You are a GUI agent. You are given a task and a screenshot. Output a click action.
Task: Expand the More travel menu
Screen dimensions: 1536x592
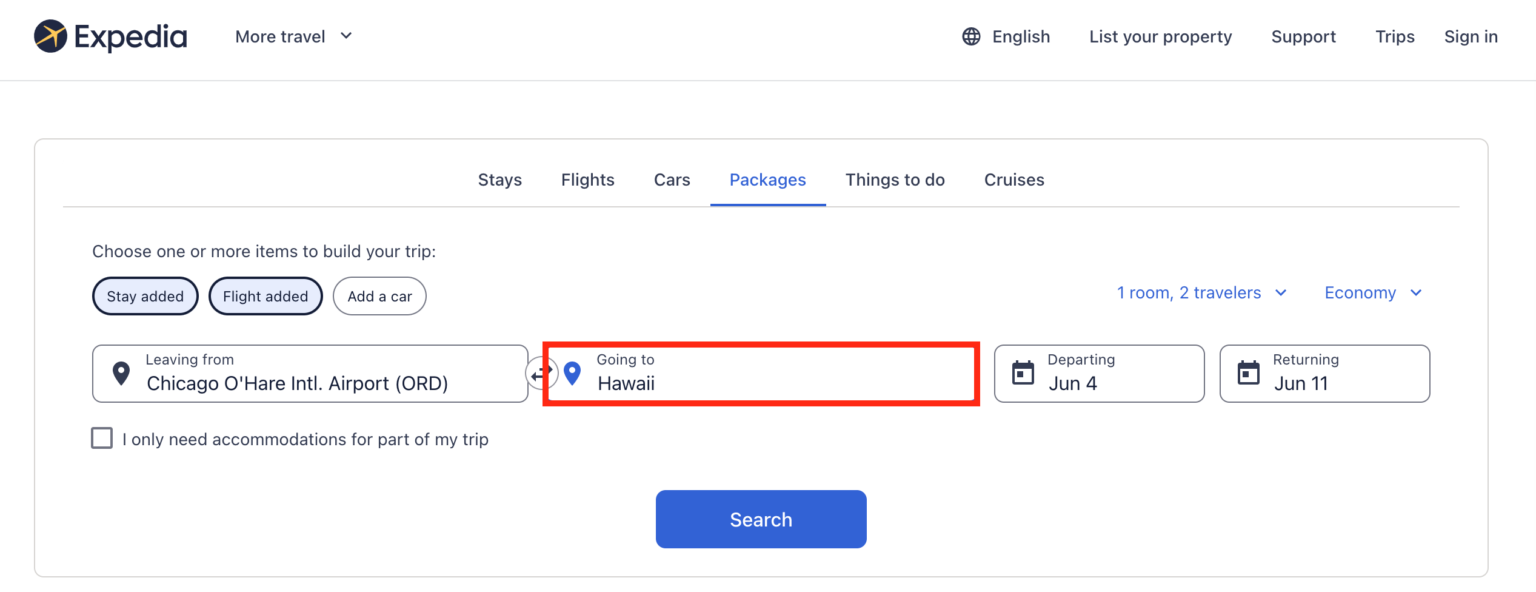point(293,37)
